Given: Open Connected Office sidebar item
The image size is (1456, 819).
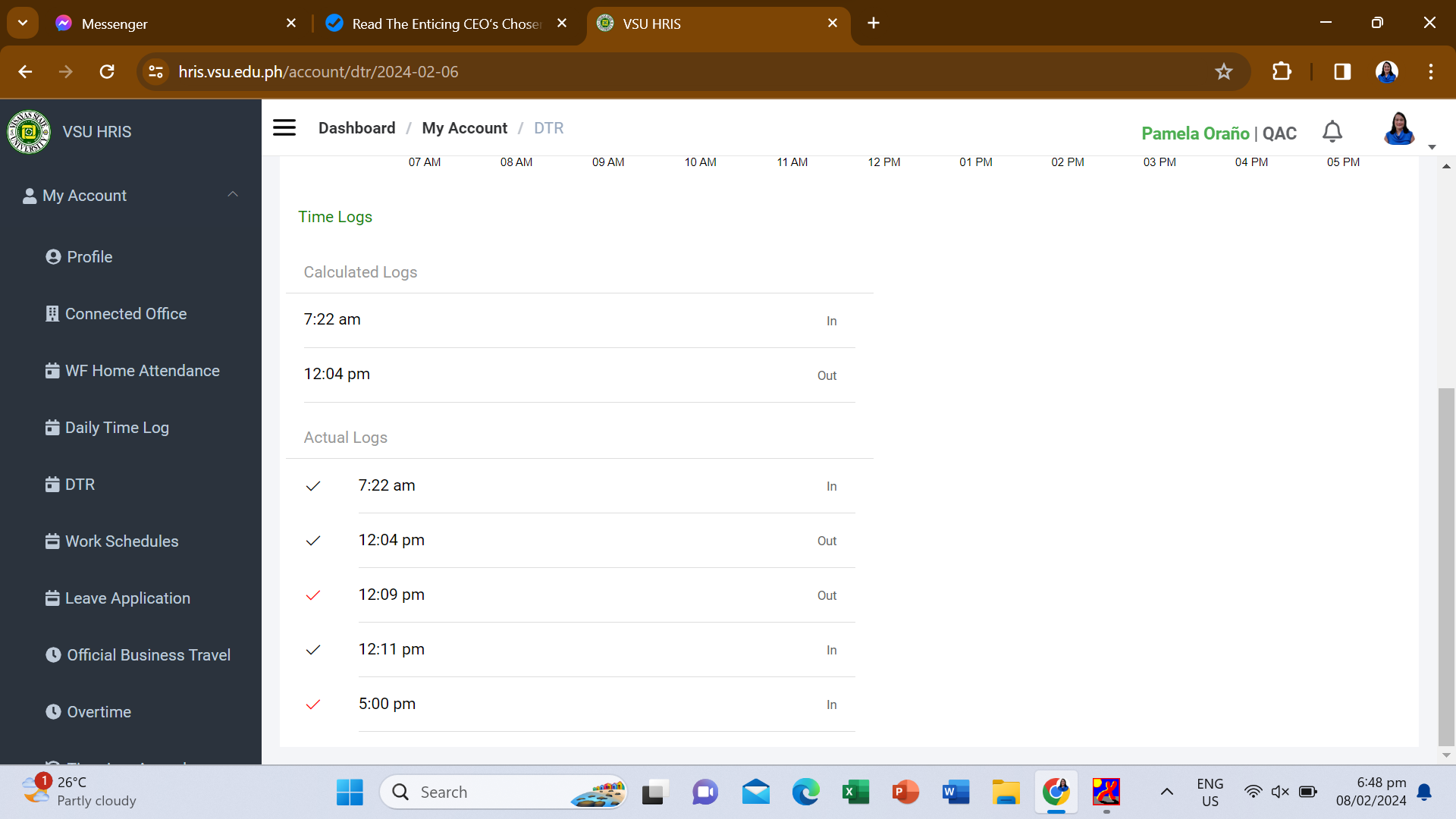Looking at the screenshot, I should pos(125,314).
